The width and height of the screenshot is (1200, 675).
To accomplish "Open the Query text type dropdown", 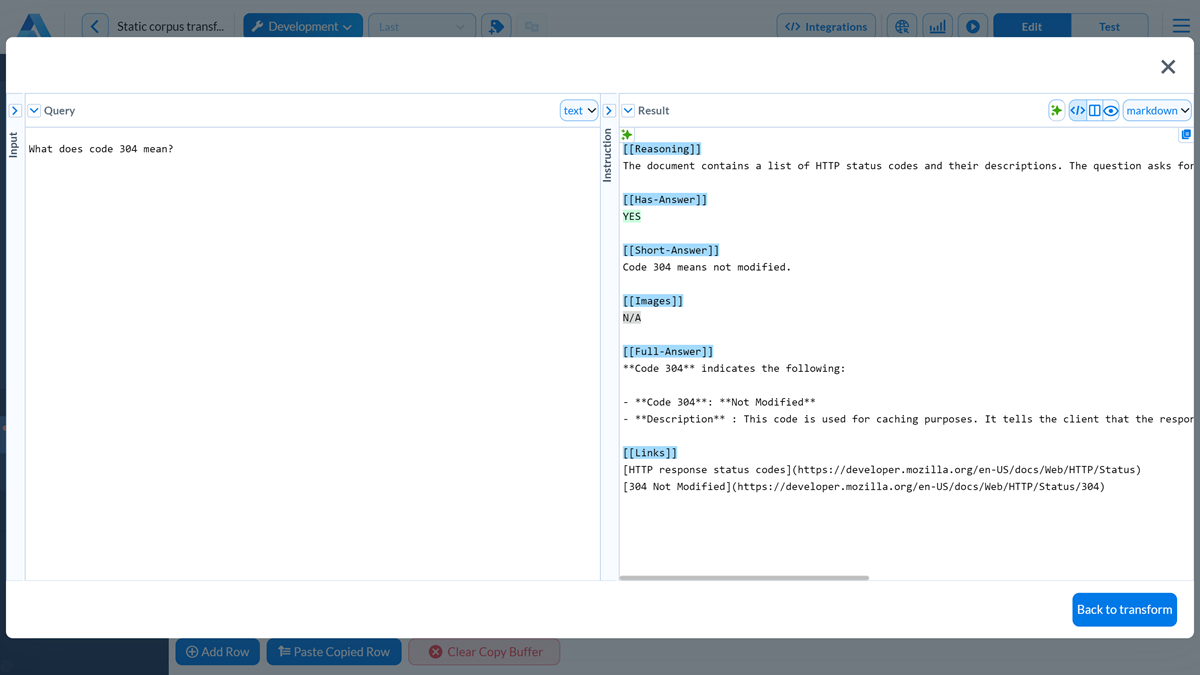I will 579,111.
